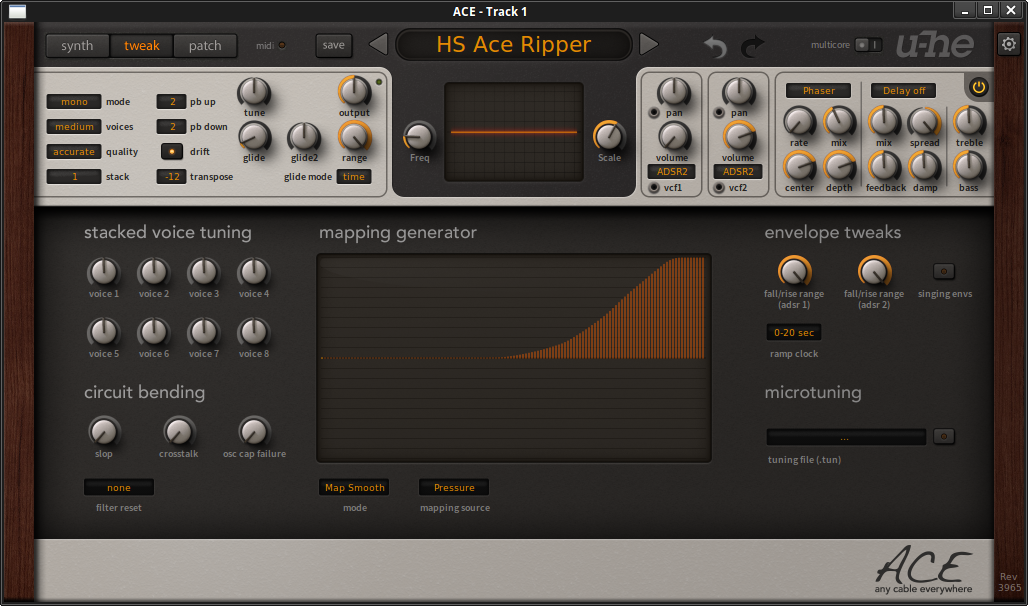Open the first ADSR2 volume source selector

pyautogui.click(x=672, y=172)
